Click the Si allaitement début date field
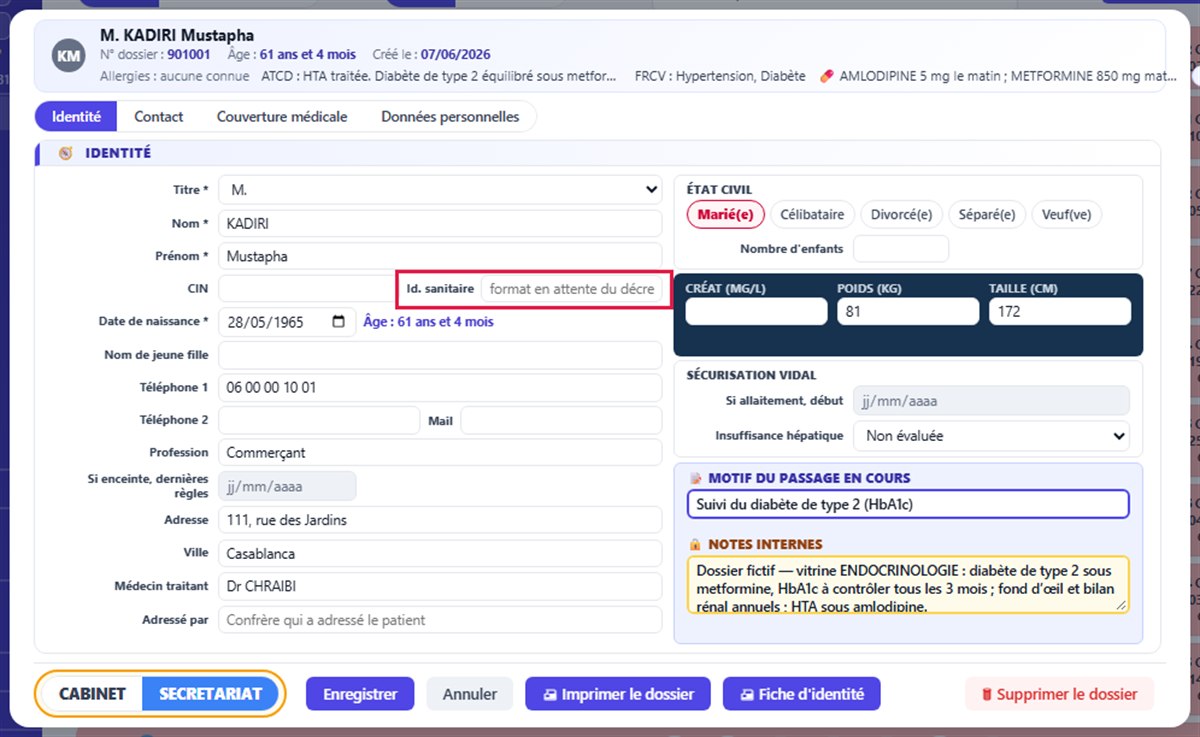 click(991, 401)
